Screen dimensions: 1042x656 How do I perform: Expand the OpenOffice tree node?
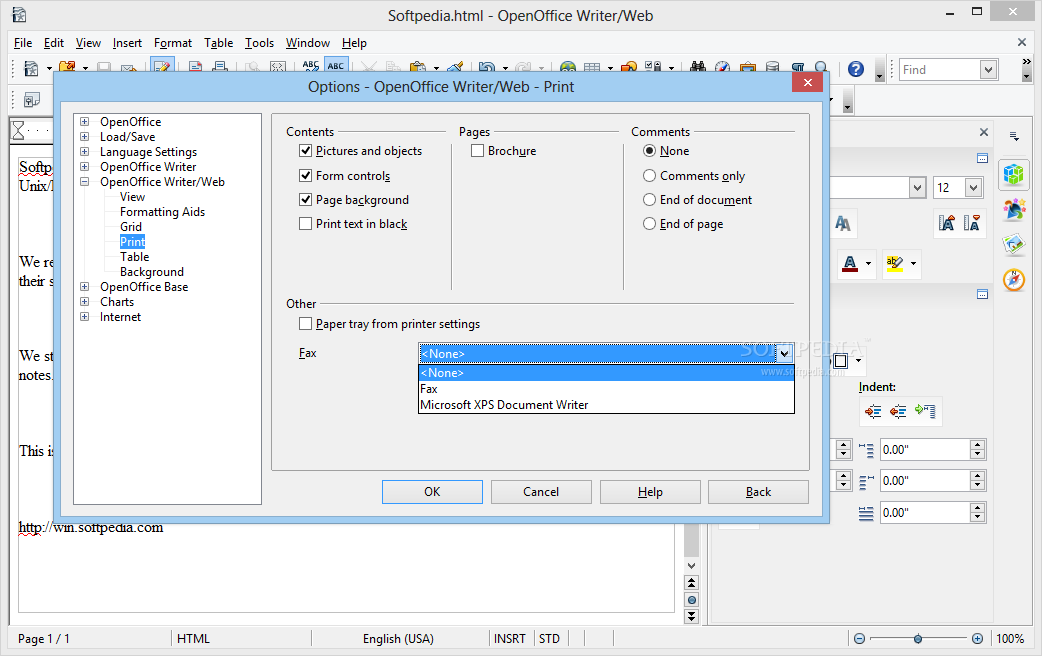coord(84,122)
